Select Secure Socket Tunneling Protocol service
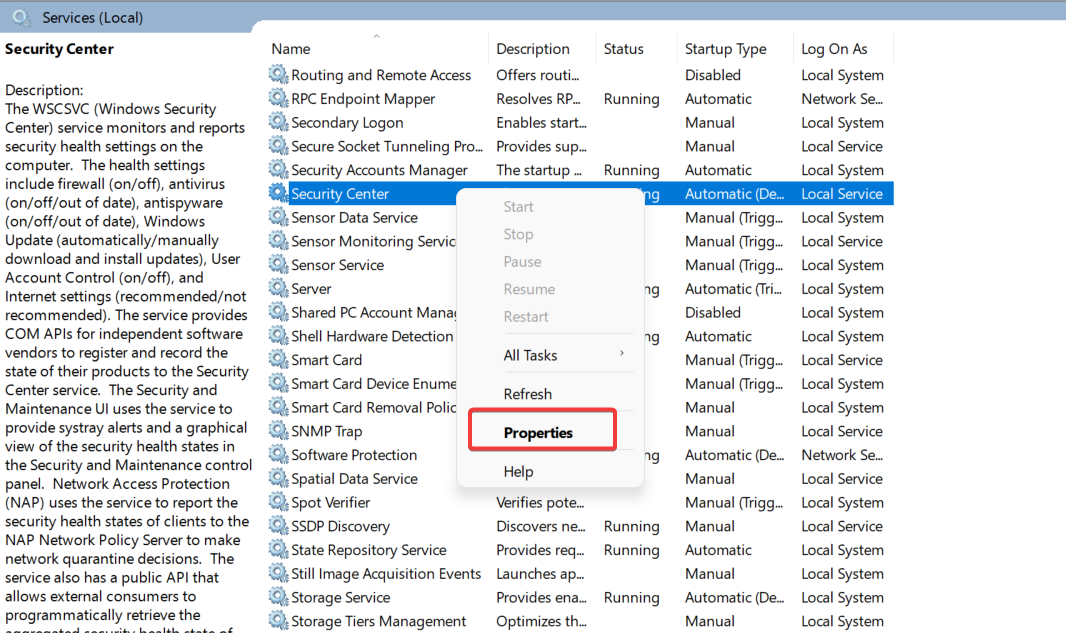Image resolution: width=1066 pixels, height=633 pixels. pos(387,146)
